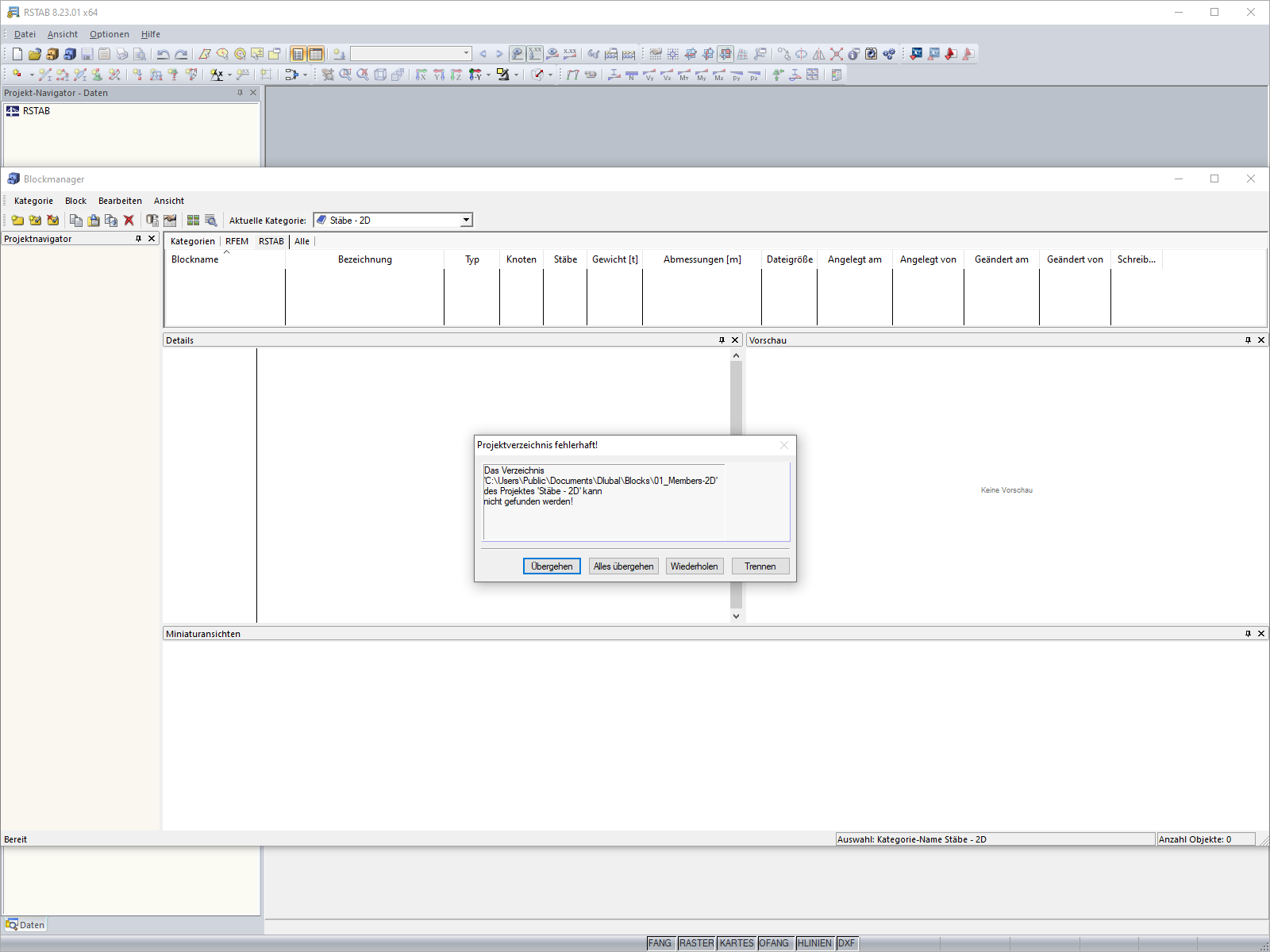Unpin the Vorschau panel

1249,340
